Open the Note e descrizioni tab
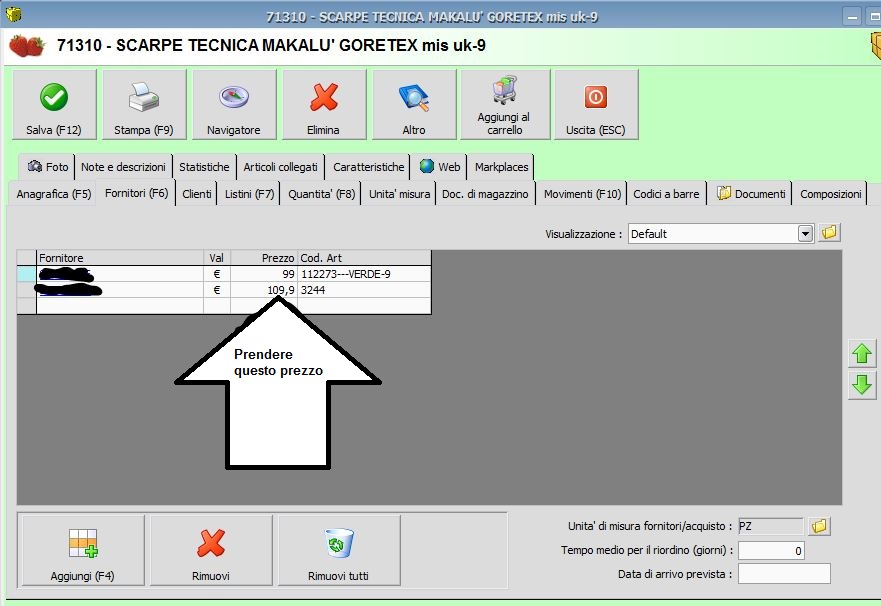The width and height of the screenshot is (881, 606). coord(123,167)
